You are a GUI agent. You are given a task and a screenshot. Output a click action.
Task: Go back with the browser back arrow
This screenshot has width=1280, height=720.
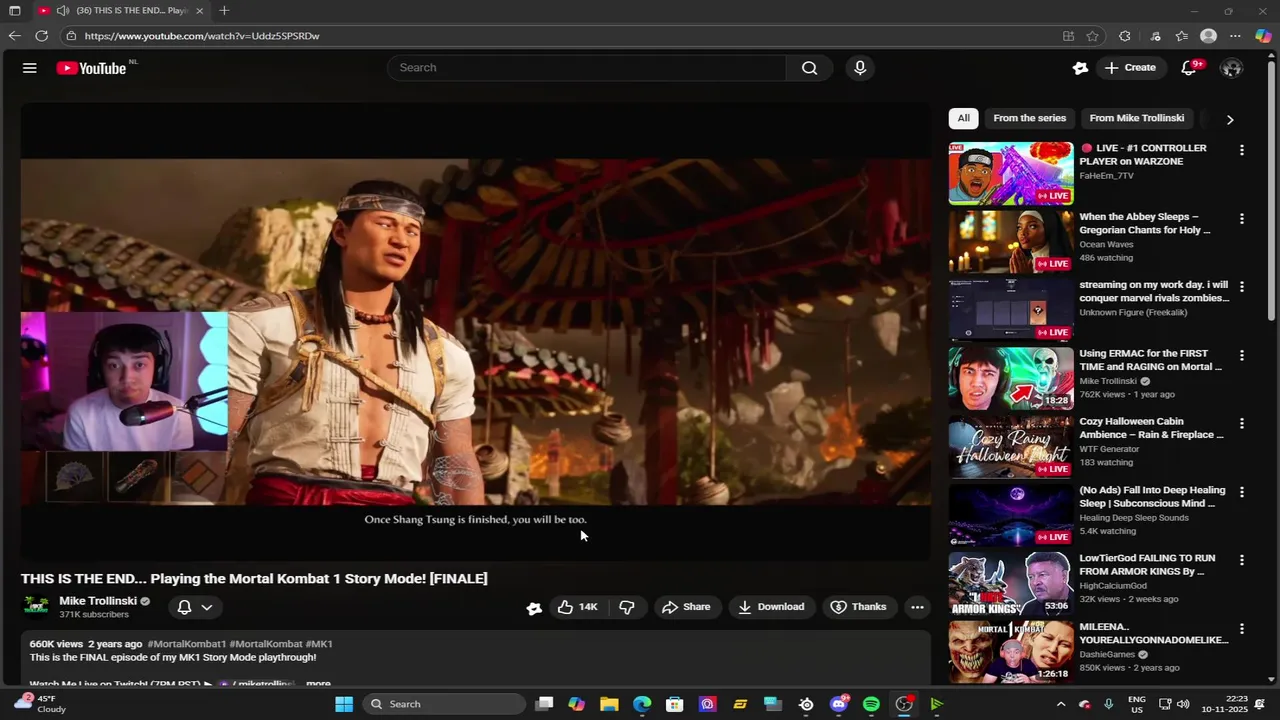click(x=14, y=36)
